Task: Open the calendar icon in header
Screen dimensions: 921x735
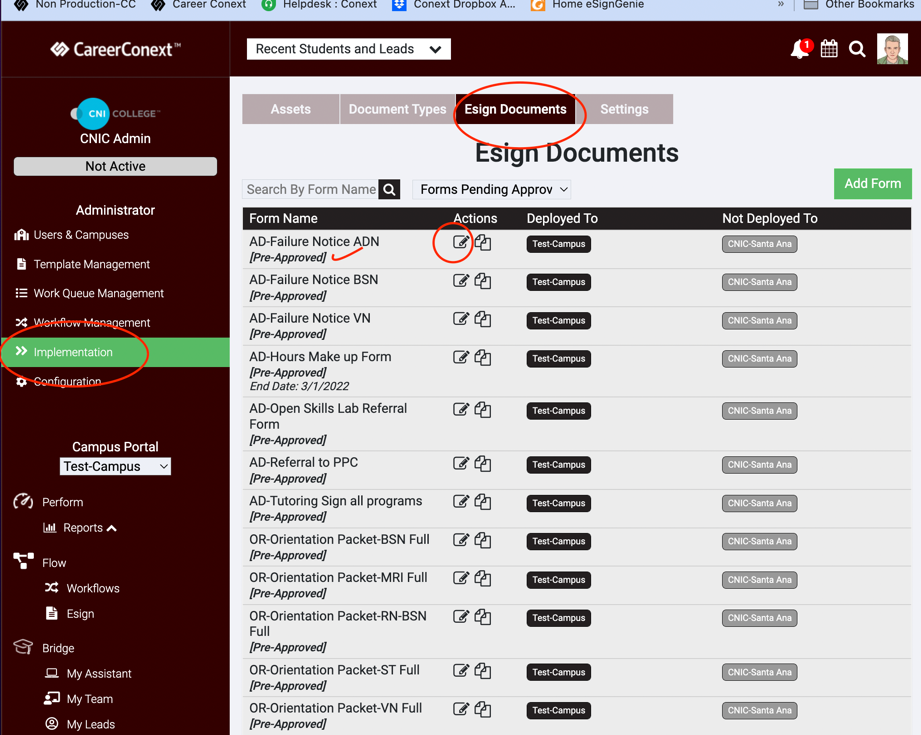Action: 829,49
